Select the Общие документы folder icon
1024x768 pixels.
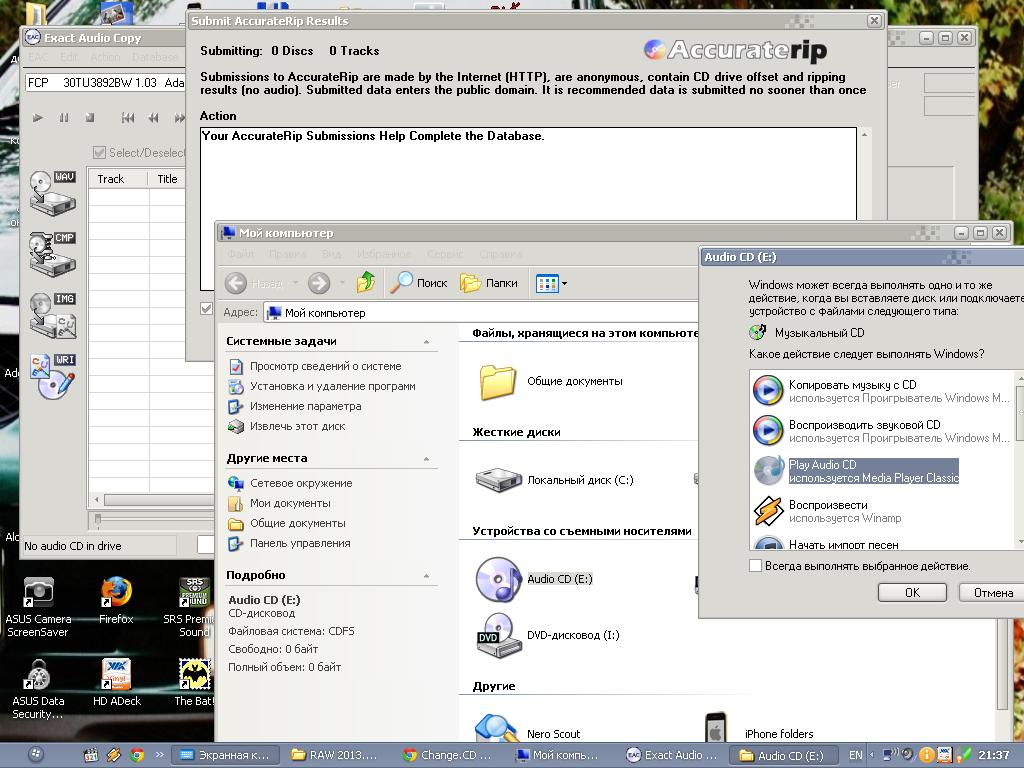[x=498, y=381]
